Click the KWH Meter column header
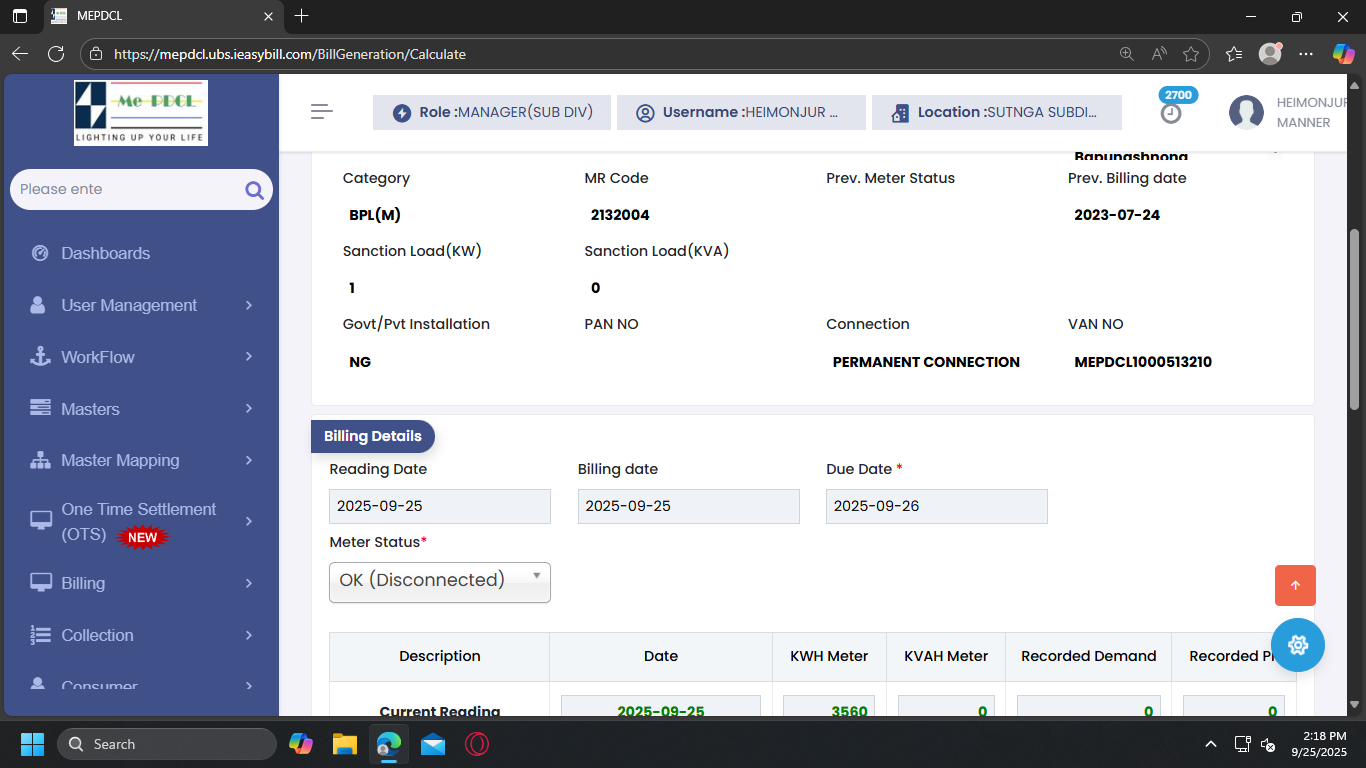 (829, 656)
